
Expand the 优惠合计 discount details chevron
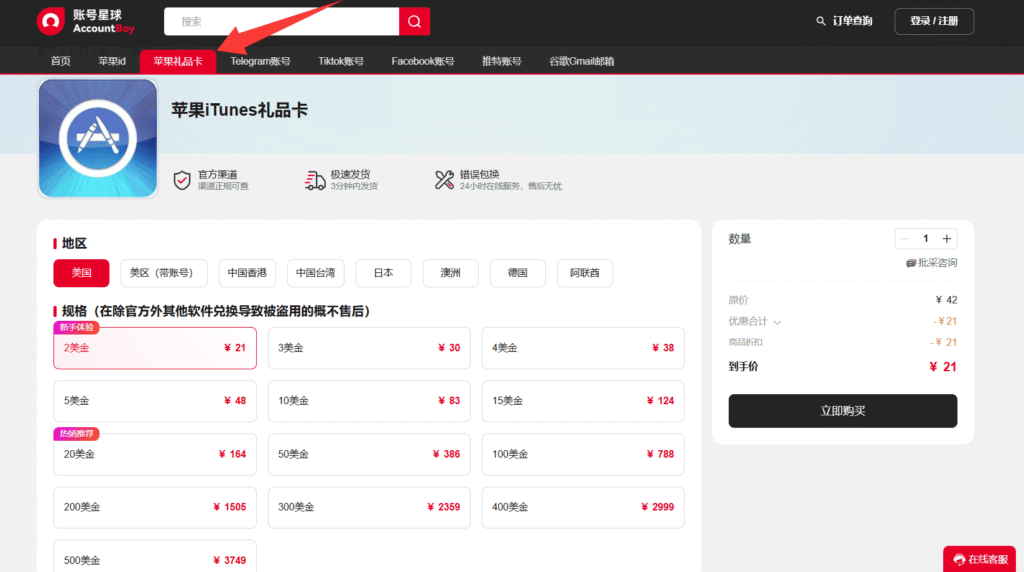click(777, 322)
